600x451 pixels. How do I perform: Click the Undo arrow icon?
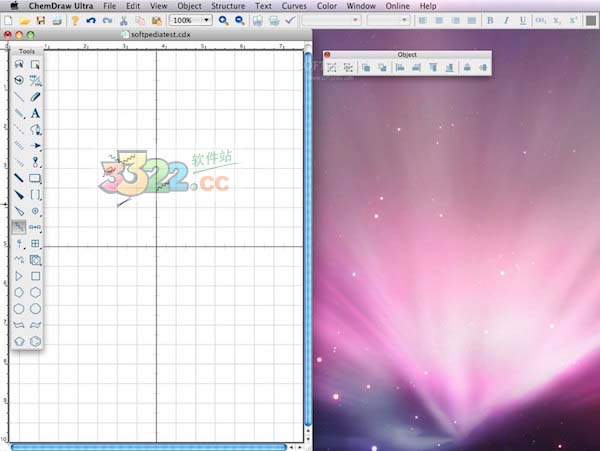coord(91,20)
